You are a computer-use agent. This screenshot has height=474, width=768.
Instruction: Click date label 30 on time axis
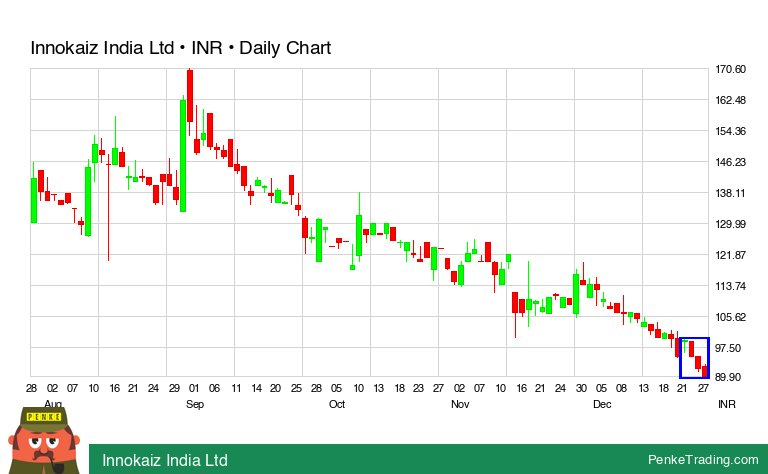pos(581,388)
